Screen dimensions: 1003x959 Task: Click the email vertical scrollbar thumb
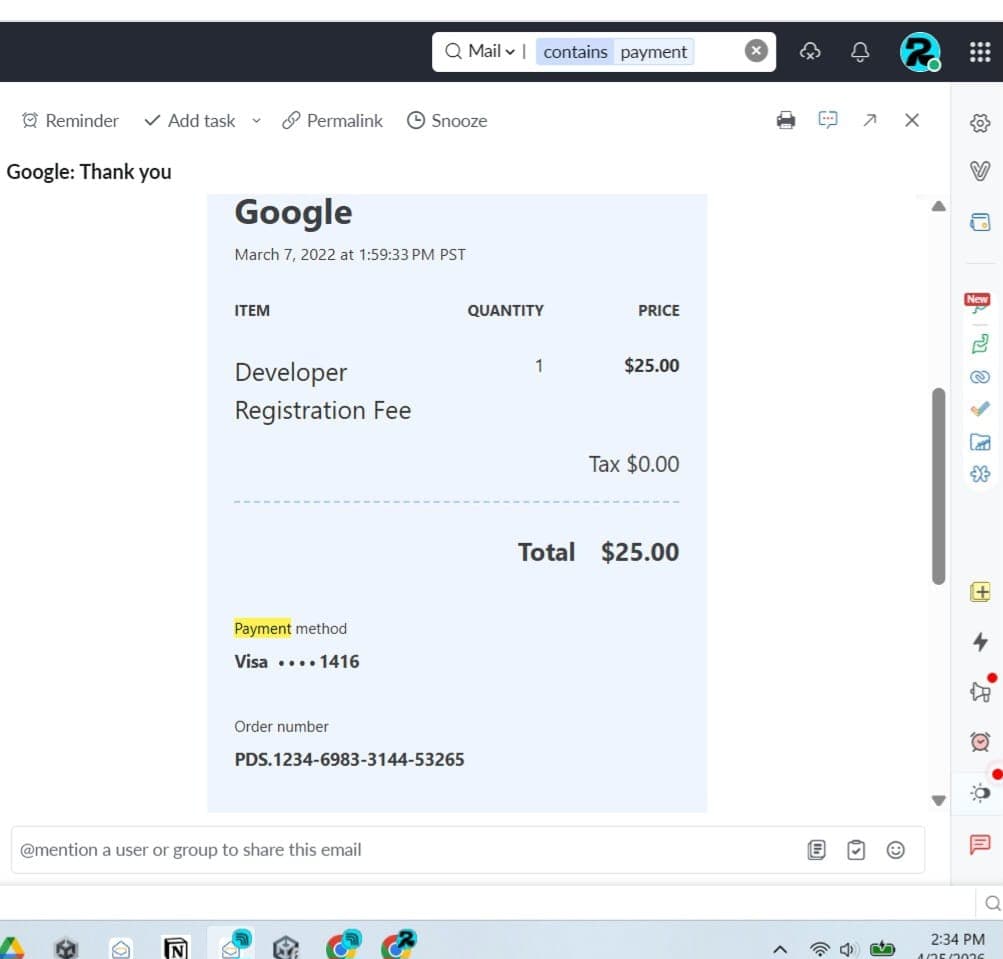pyautogui.click(x=938, y=486)
